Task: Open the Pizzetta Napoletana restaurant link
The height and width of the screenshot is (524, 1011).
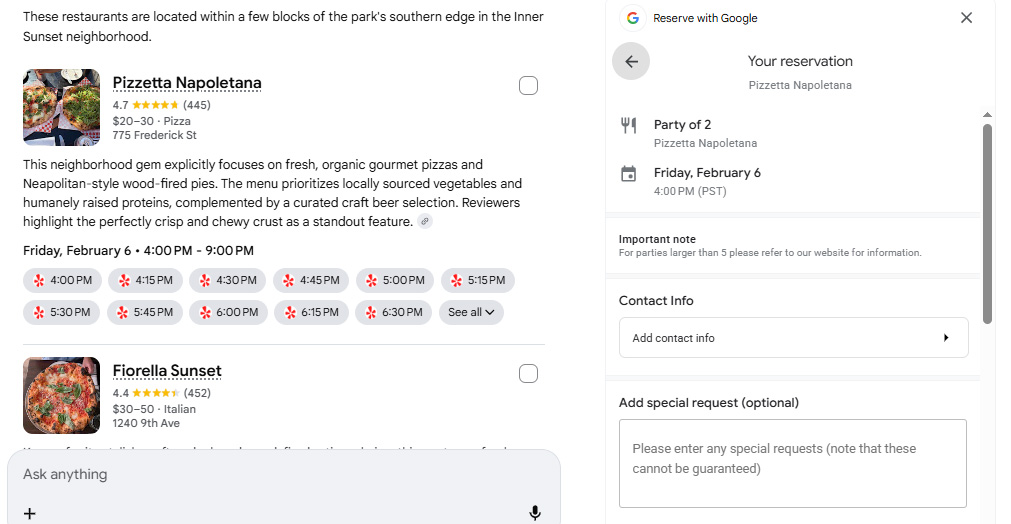Action: [x=187, y=83]
